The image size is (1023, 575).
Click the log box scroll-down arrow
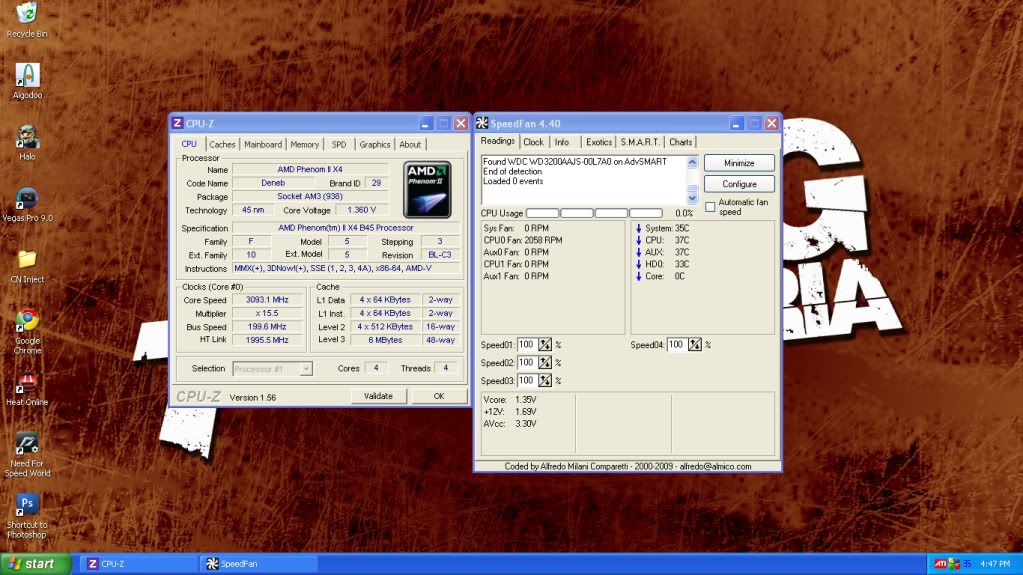[x=692, y=198]
